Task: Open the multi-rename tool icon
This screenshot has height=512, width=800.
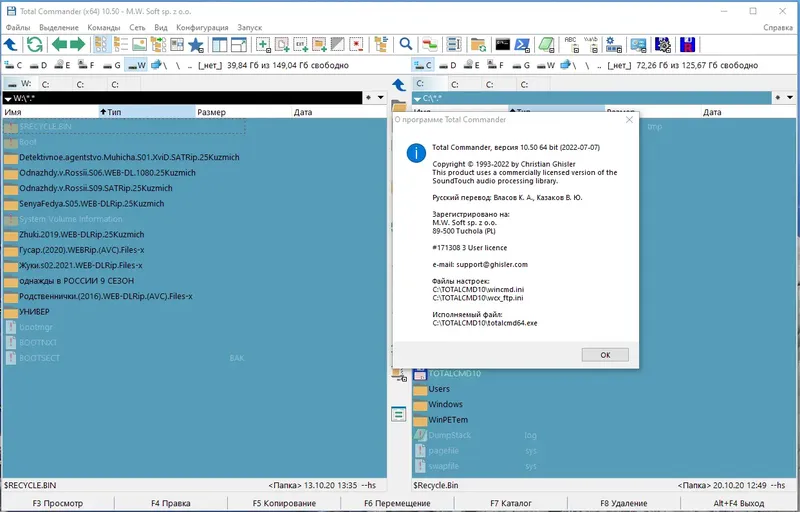Action: tap(454, 45)
